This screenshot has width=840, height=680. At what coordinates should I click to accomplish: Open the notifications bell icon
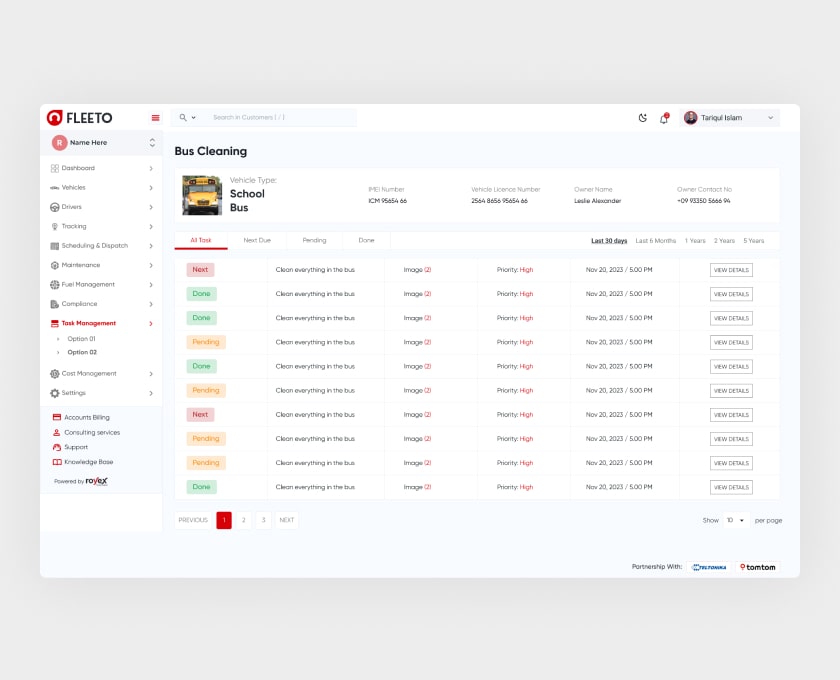(664, 118)
